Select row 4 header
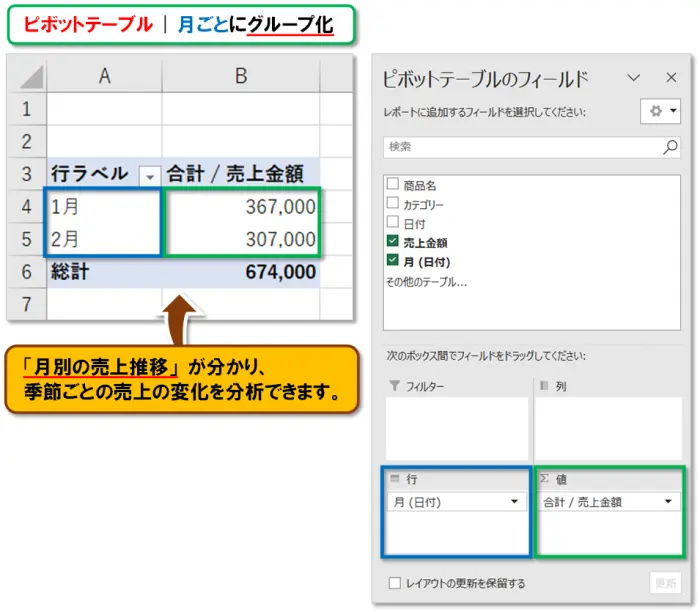The height and width of the screenshot is (612, 700). point(27,206)
